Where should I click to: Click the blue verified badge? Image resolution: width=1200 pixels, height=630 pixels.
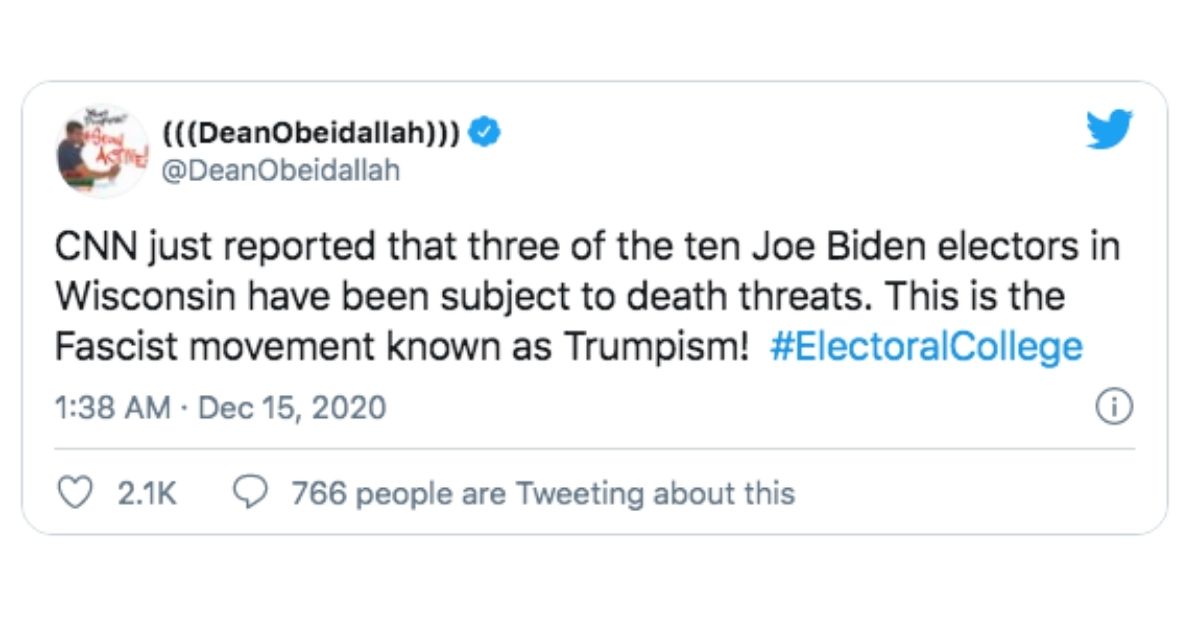pos(487,133)
